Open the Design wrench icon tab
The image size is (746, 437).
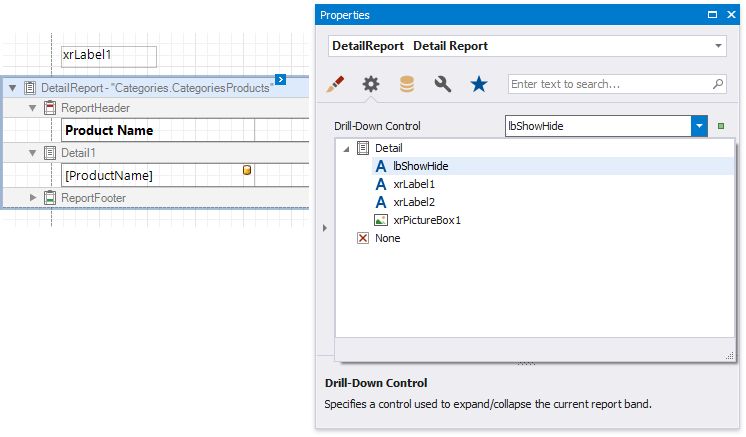(x=442, y=85)
